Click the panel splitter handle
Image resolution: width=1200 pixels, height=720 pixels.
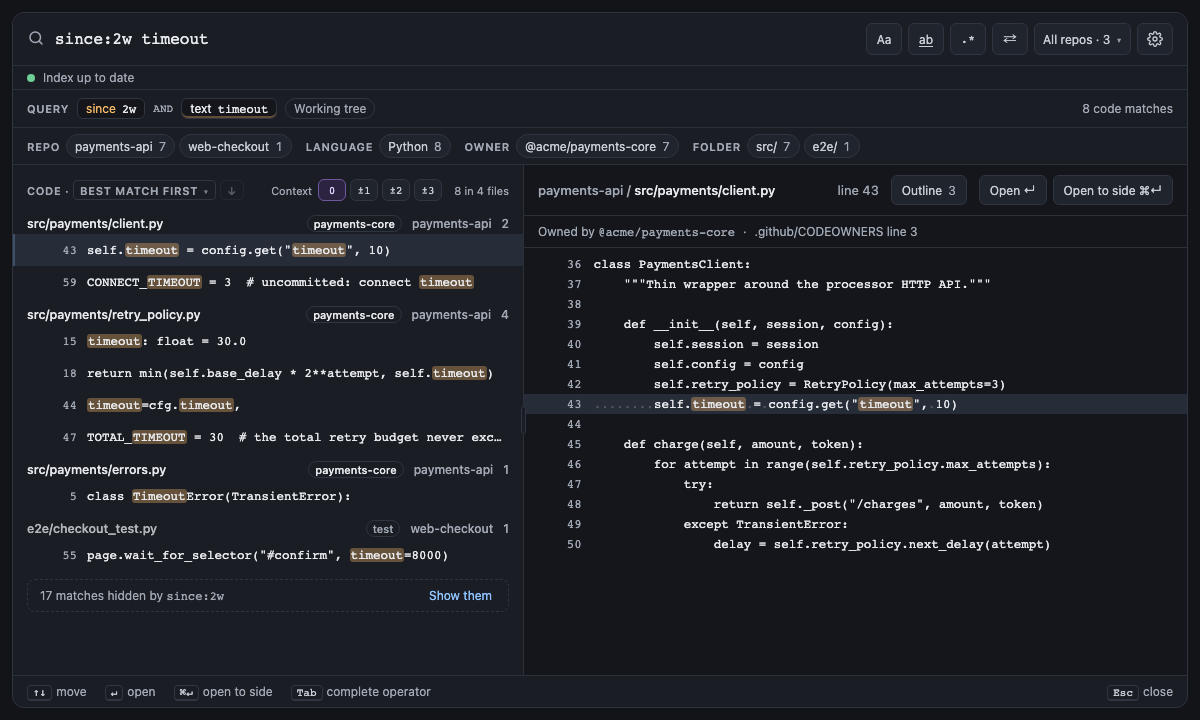(x=523, y=420)
